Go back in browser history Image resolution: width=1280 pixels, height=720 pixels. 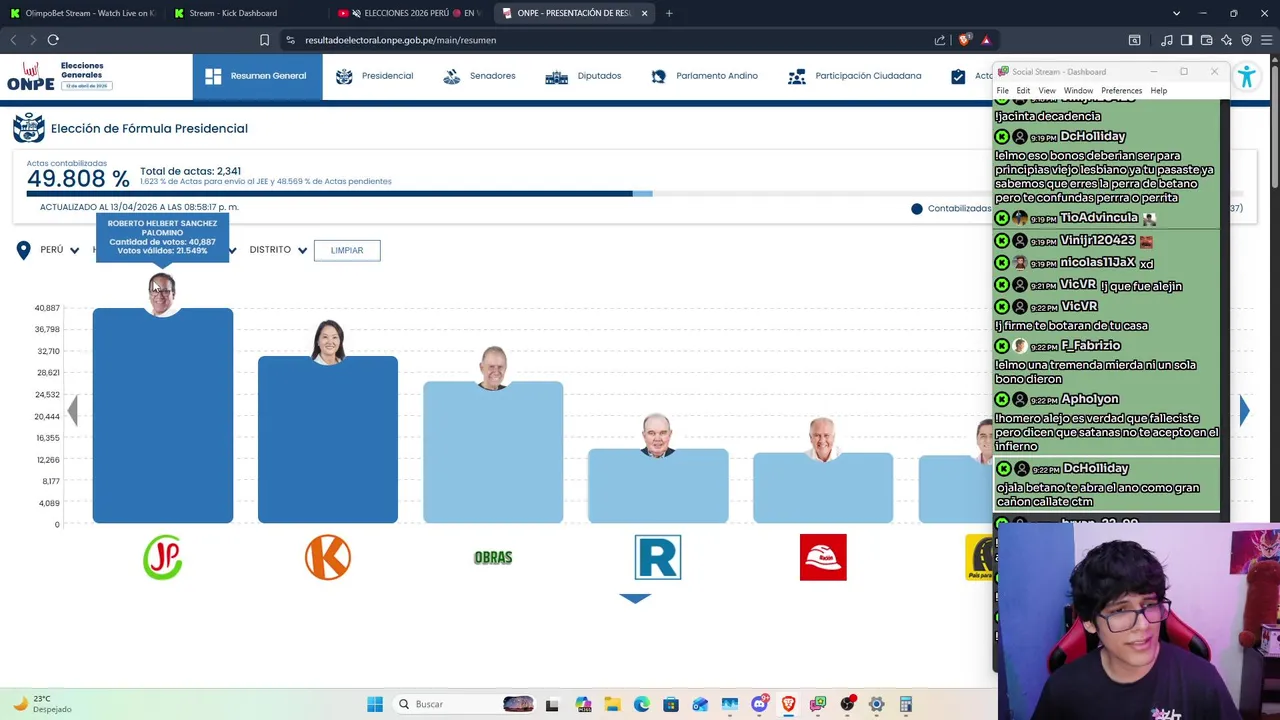pyautogui.click(x=13, y=40)
